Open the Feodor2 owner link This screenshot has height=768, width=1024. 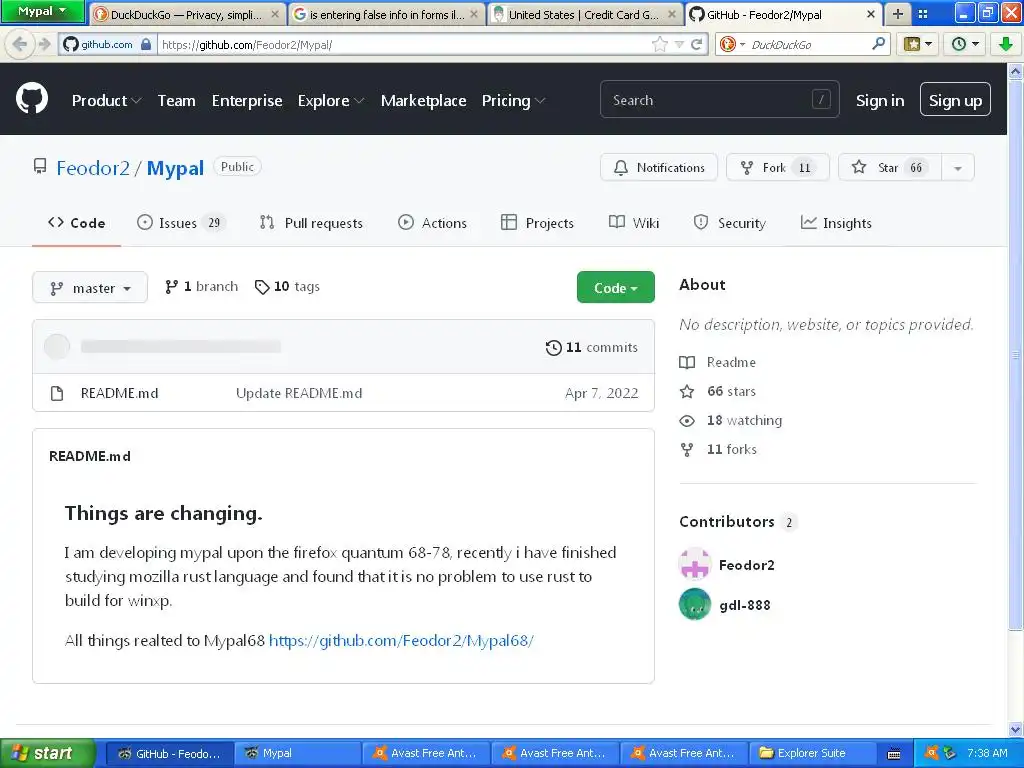tap(93, 168)
